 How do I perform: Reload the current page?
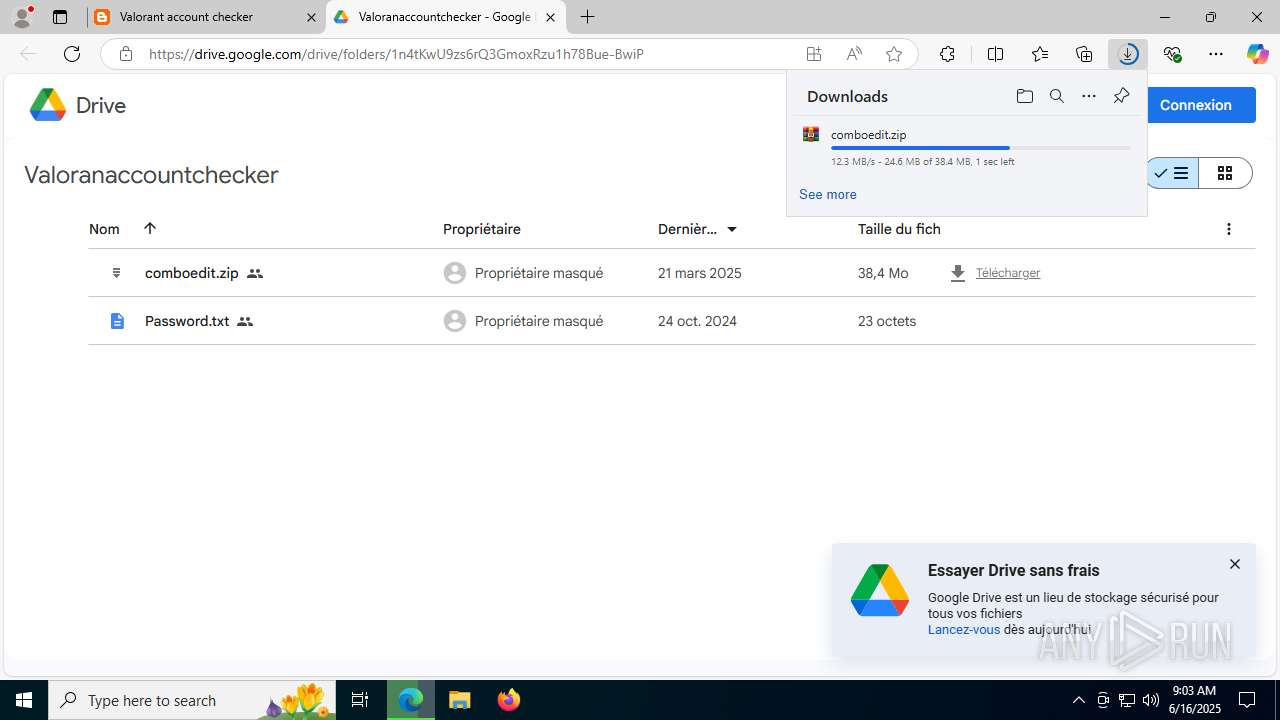pyautogui.click(x=72, y=54)
